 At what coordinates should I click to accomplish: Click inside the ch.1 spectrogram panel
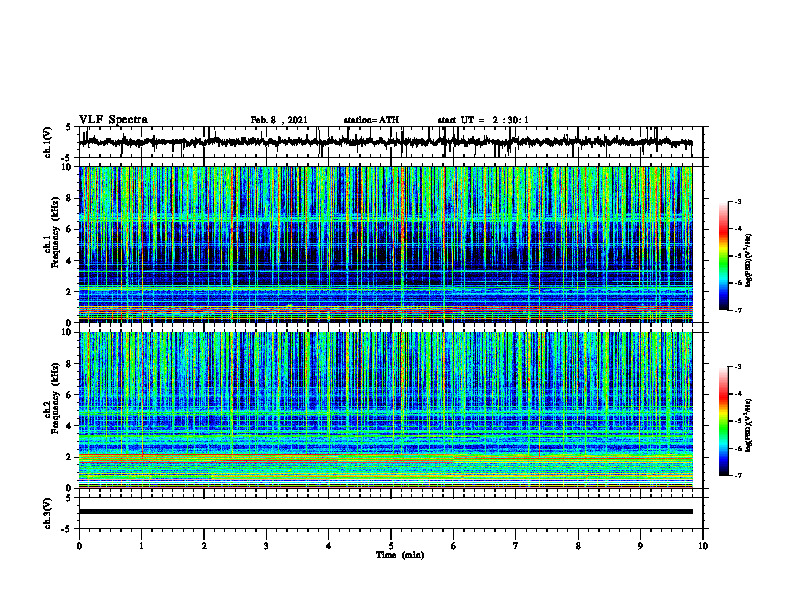point(385,244)
